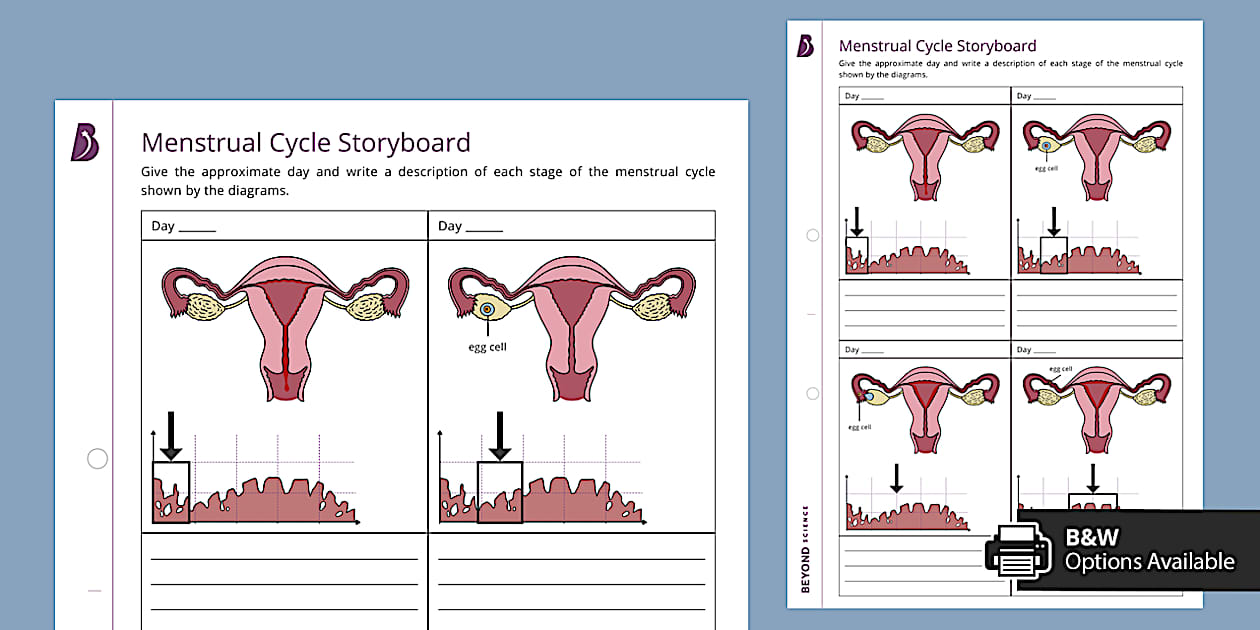
Task: Click the circular hole-punch mark on the left page
Action: pyautogui.click(x=96, y=458)
